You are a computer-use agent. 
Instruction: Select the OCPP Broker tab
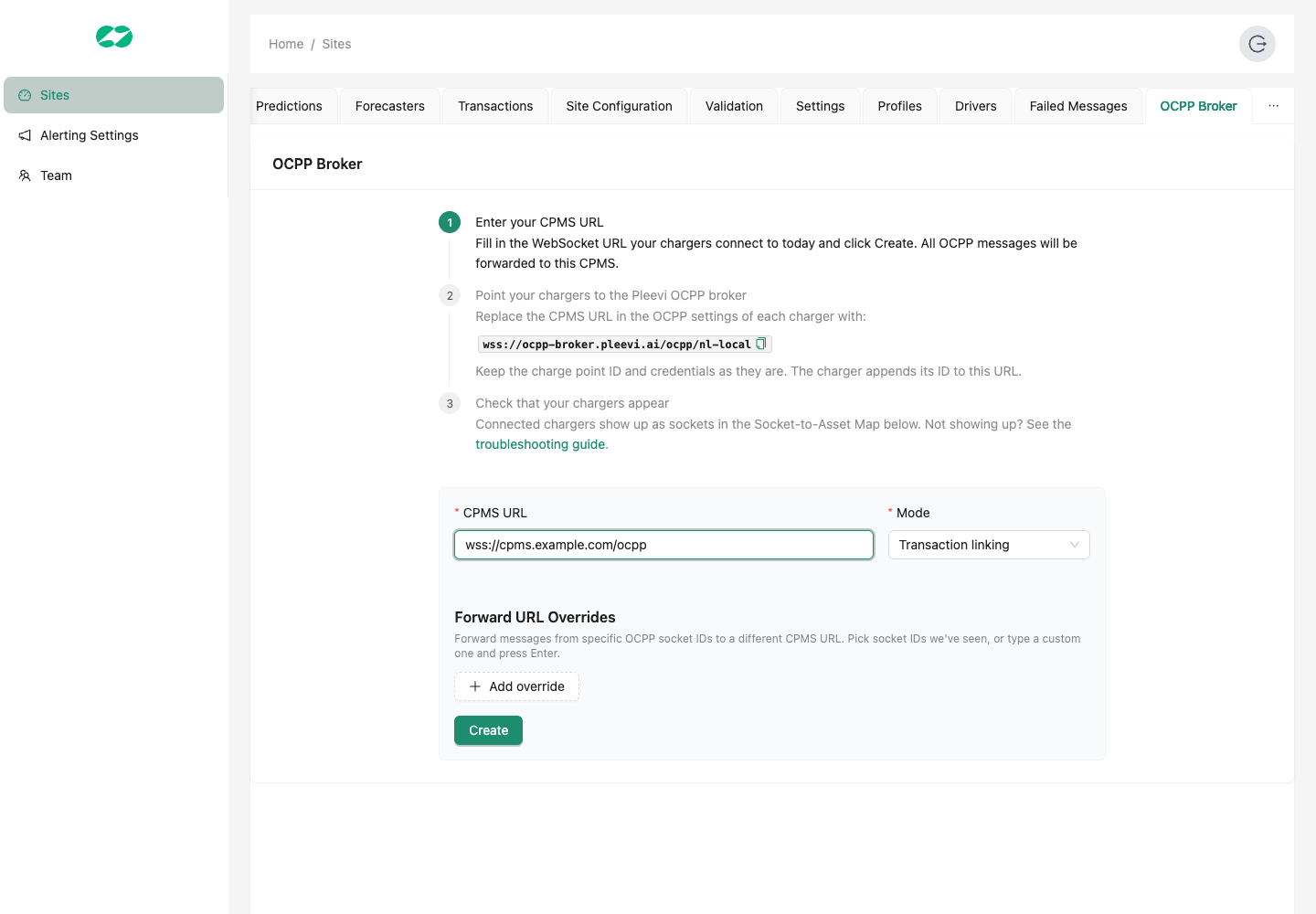(1198, 106)
